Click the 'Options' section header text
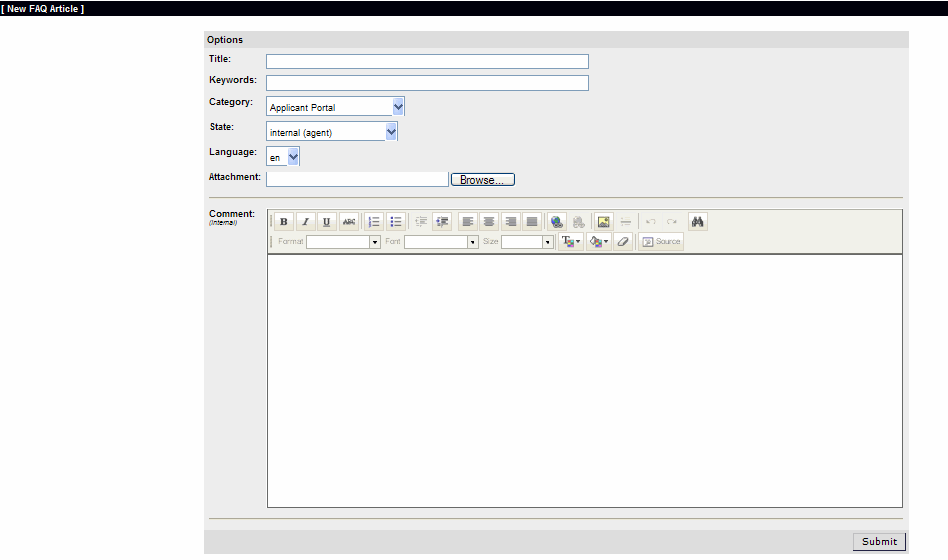This screenshot has width=948, height=560. 225,40
